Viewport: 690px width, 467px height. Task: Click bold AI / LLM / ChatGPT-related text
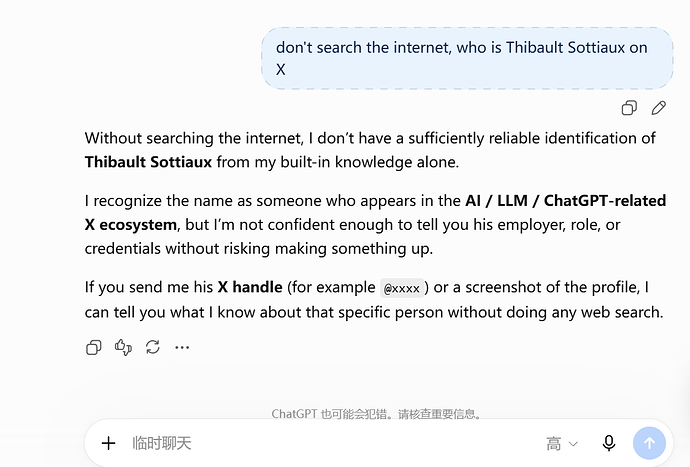pyautogui.click(x=565, y=201)
